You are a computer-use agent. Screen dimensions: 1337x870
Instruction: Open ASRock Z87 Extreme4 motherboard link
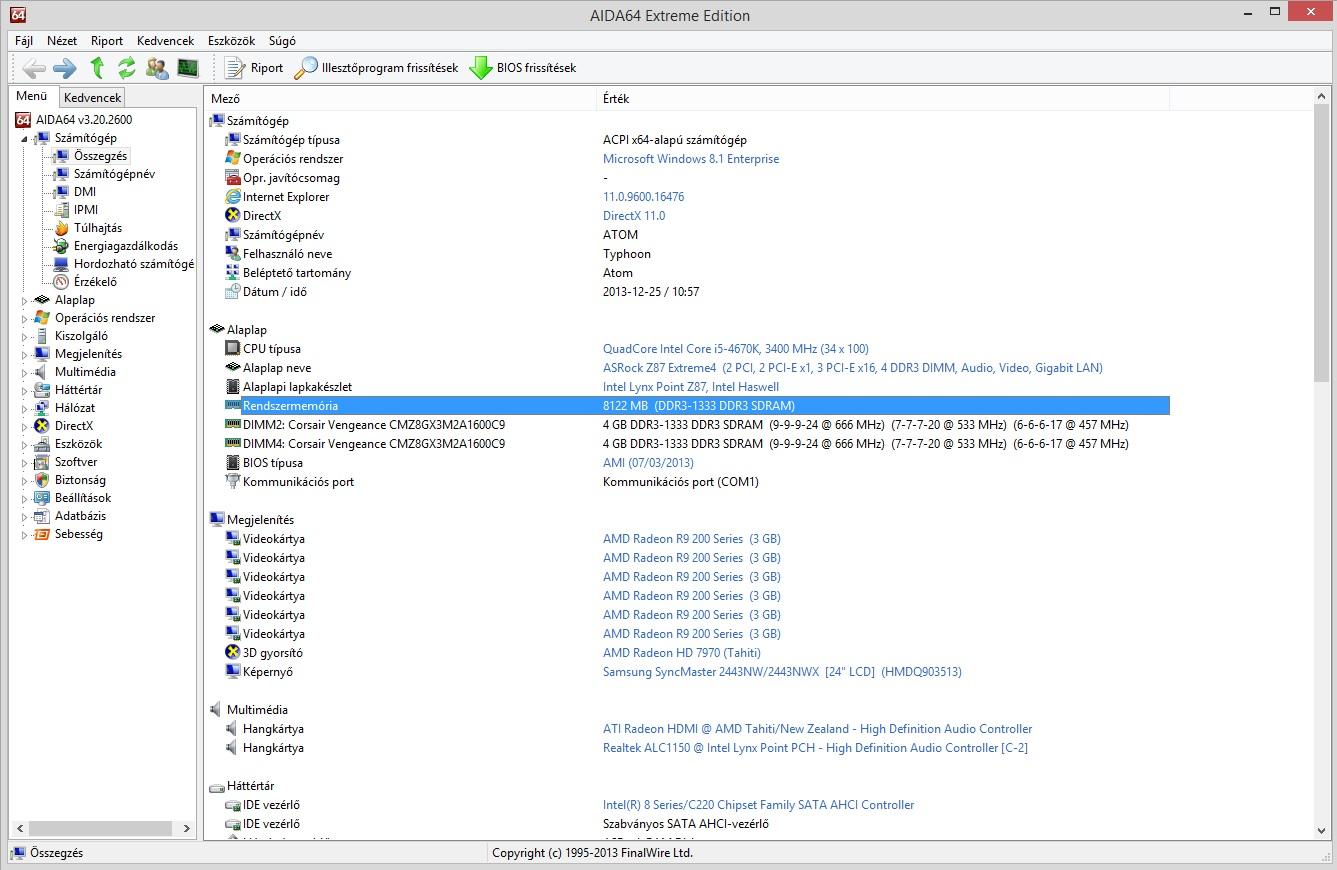click(853, 368)
